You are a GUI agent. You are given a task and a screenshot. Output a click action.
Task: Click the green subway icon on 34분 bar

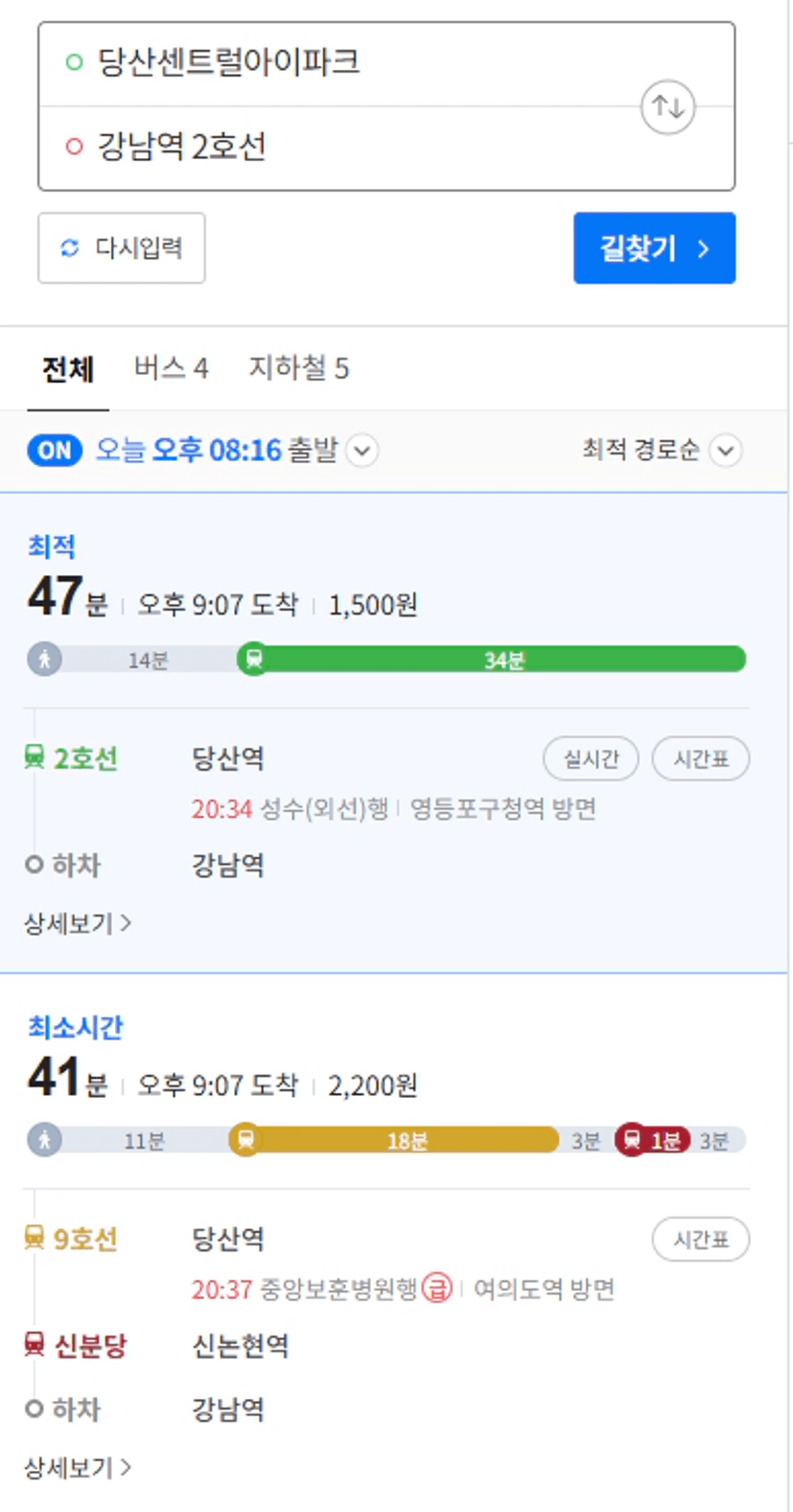253,659
